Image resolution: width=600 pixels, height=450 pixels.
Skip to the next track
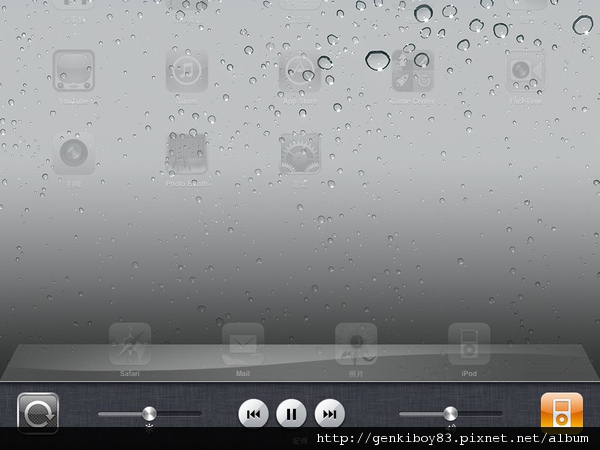329,413
